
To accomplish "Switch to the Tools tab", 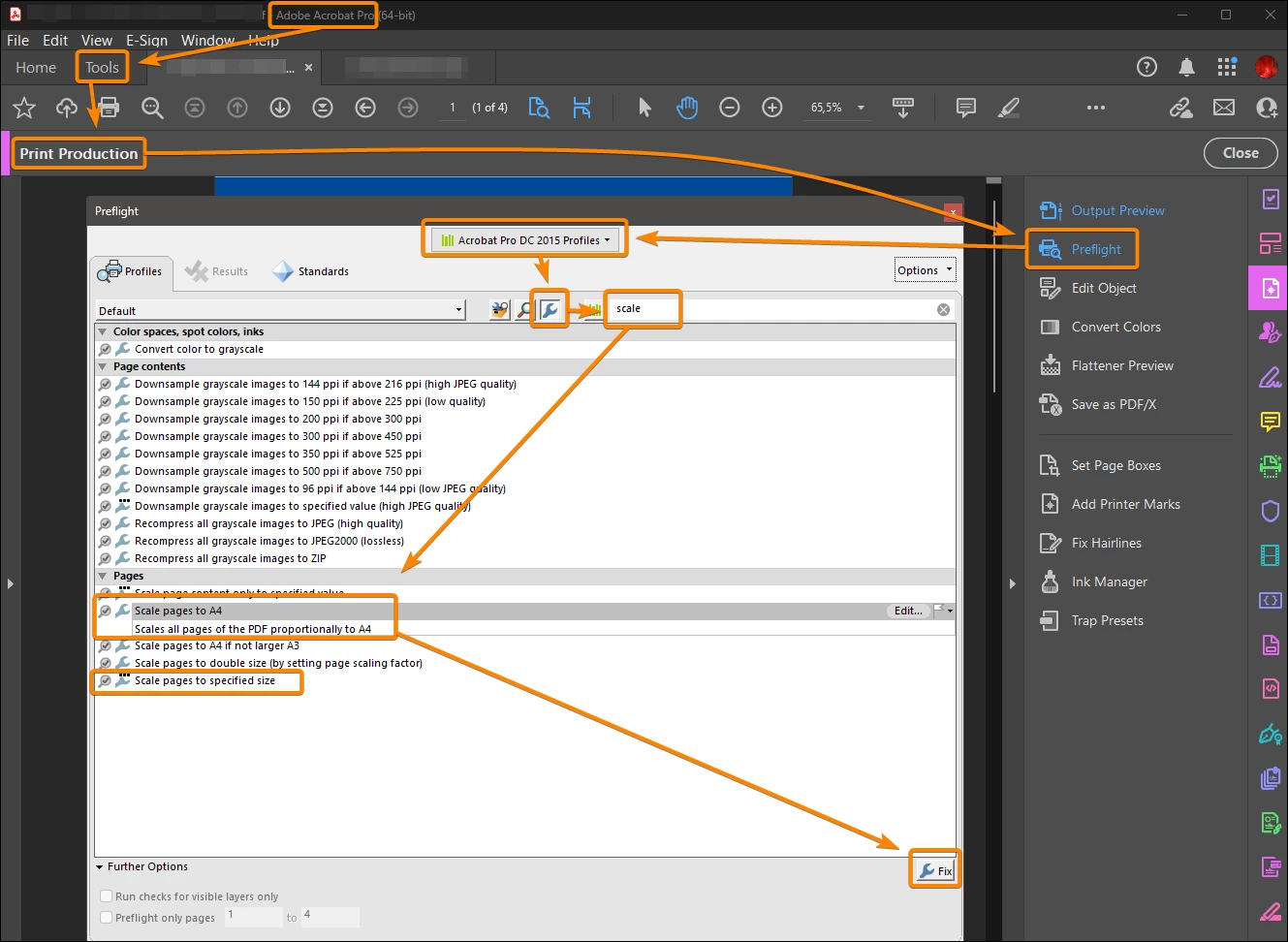I will coord(102,67).
